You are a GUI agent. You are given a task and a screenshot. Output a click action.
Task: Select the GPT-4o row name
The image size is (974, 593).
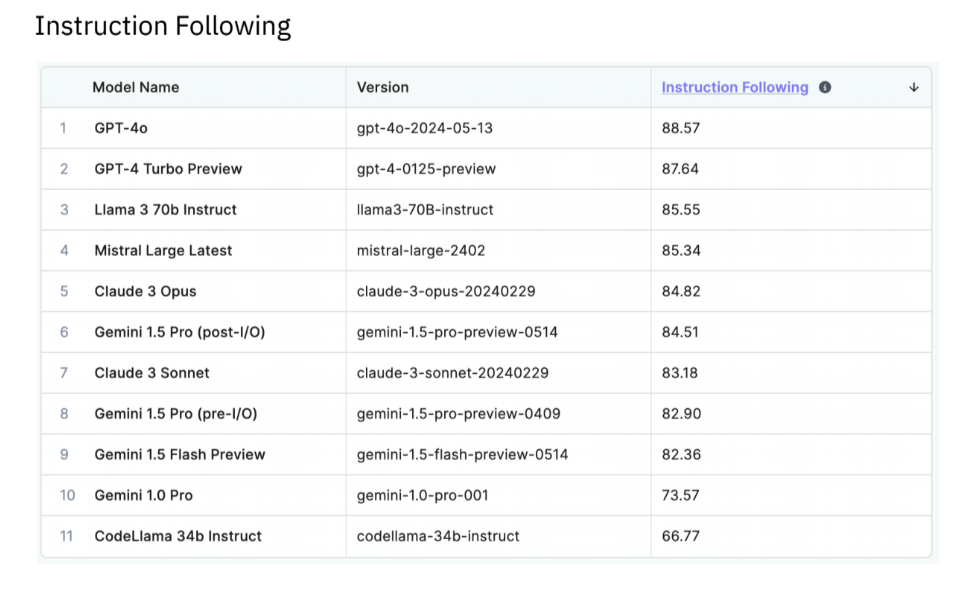pos(121,128)
